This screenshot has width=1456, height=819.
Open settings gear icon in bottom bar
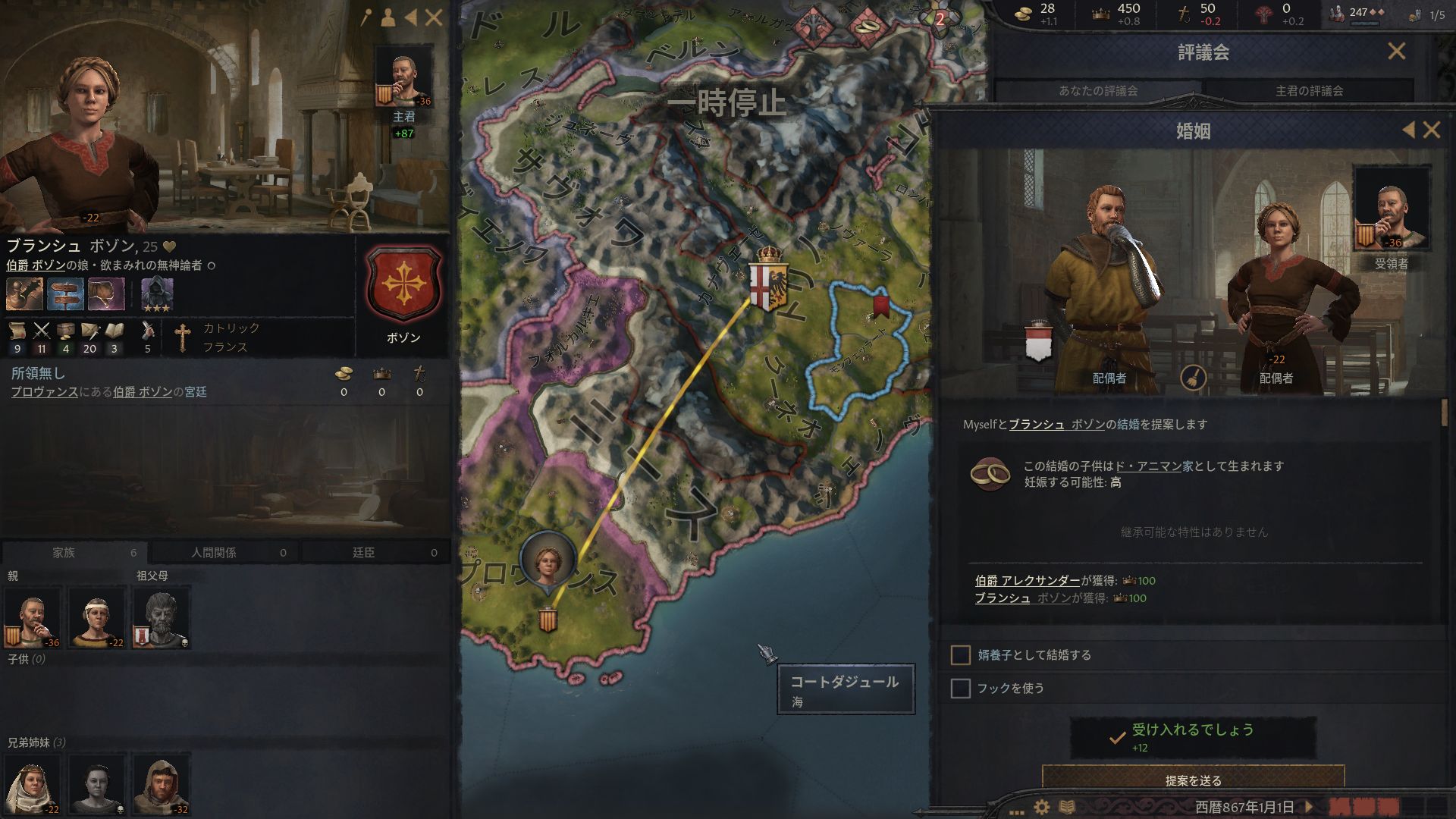(1042, 807)
